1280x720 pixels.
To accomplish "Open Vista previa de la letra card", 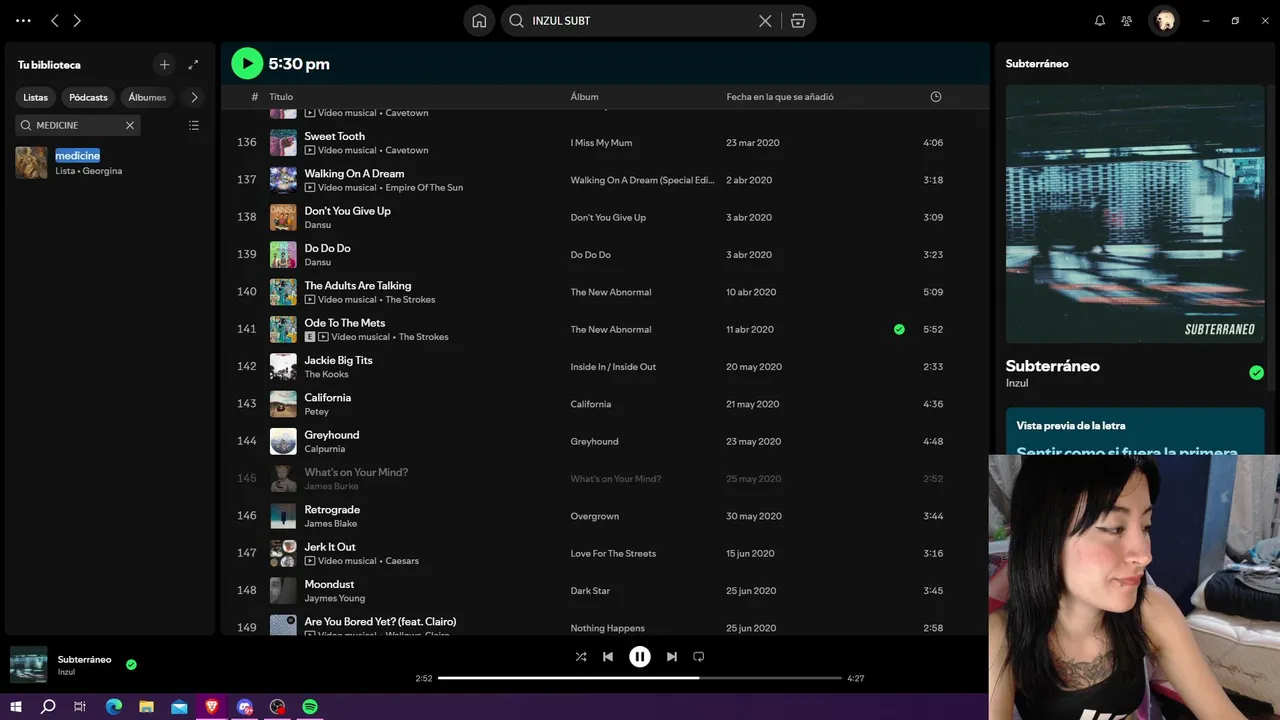I will coord(1135,432).
